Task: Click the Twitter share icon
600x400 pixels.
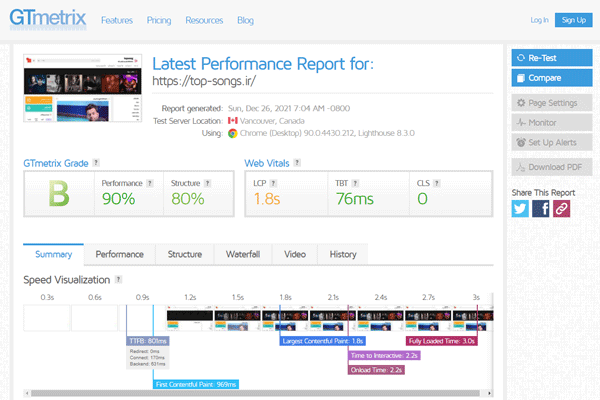Action: point(520,208)
